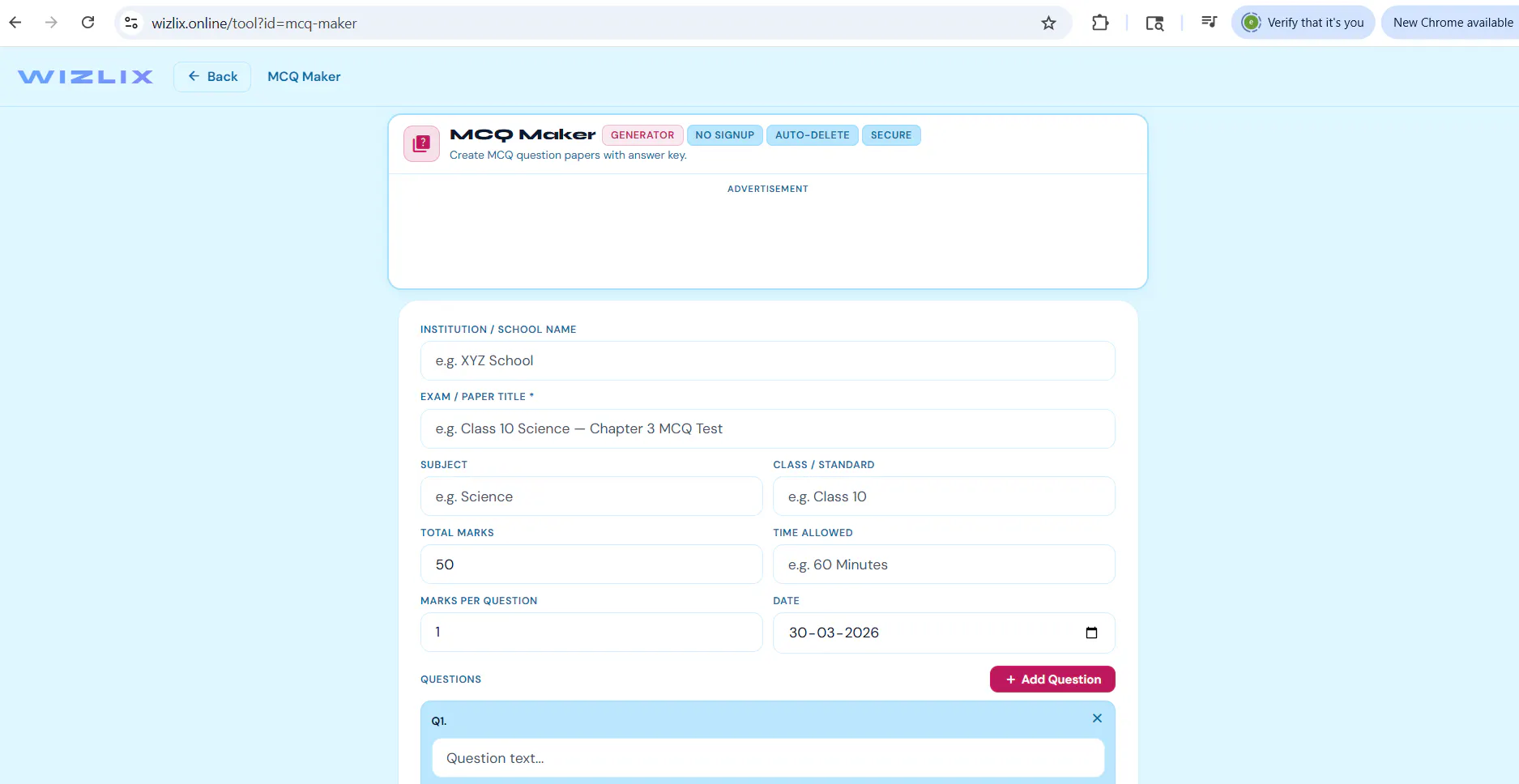Click the SECURE tag
This screenshot has height=784, width=1519.
(891, 135)
